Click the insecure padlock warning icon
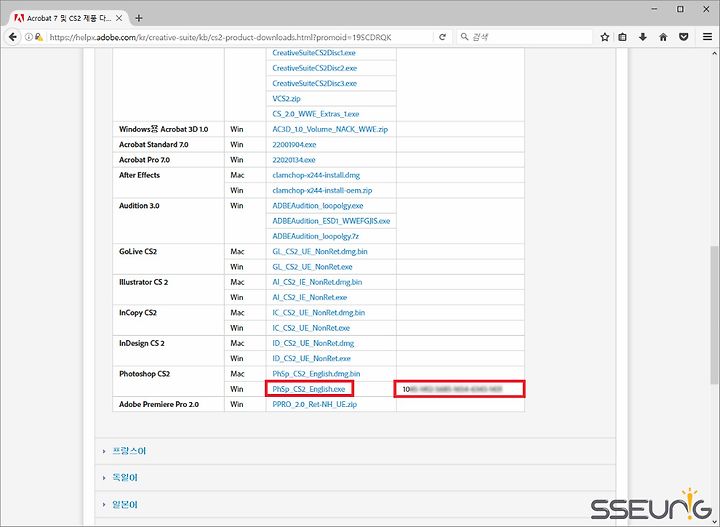Image resolution: width=720 pixels, height=527 pixels. (x=39, y=37)
